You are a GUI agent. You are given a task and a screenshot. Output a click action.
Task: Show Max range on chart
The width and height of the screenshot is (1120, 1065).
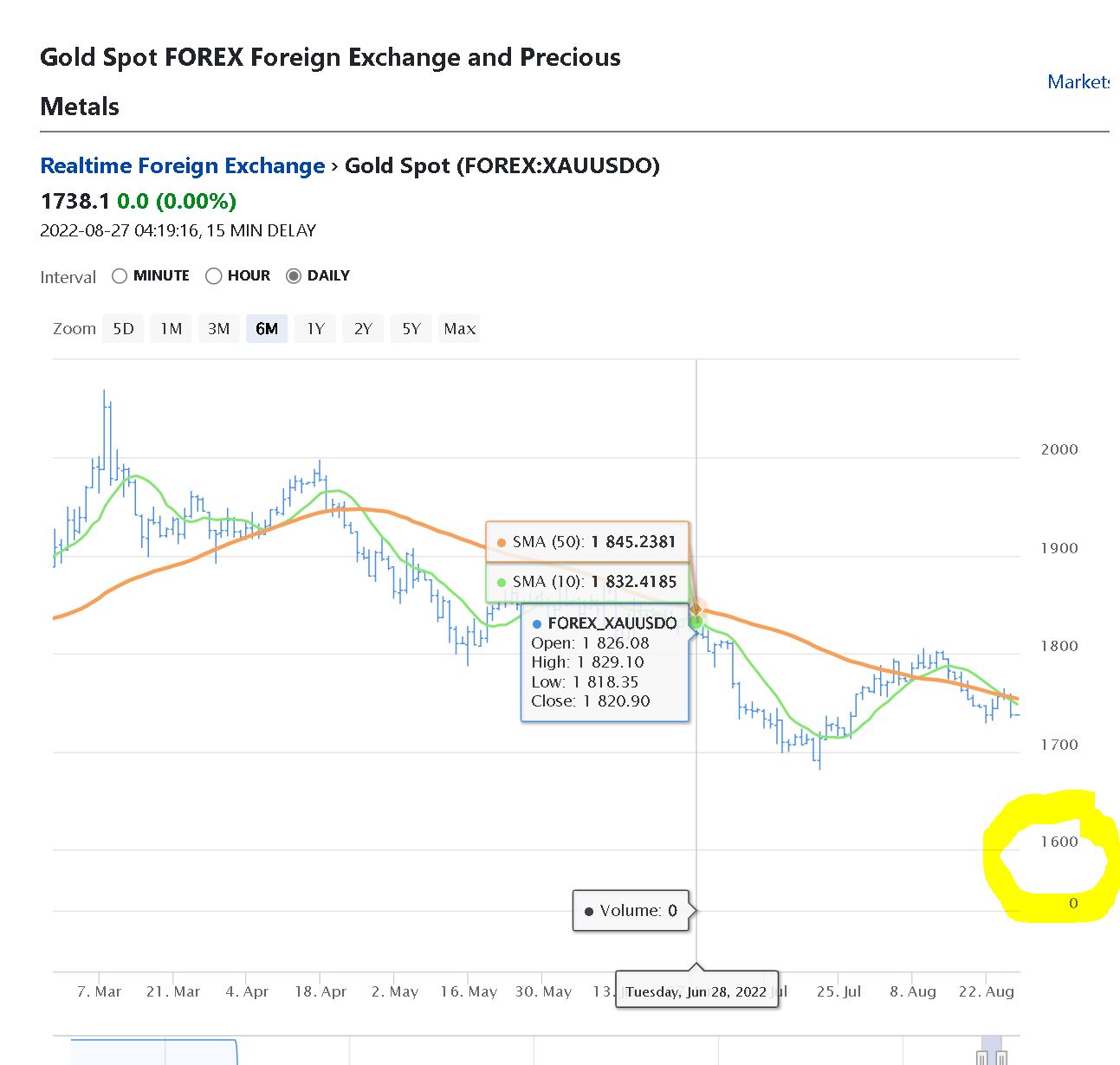[x=460, y=329]
